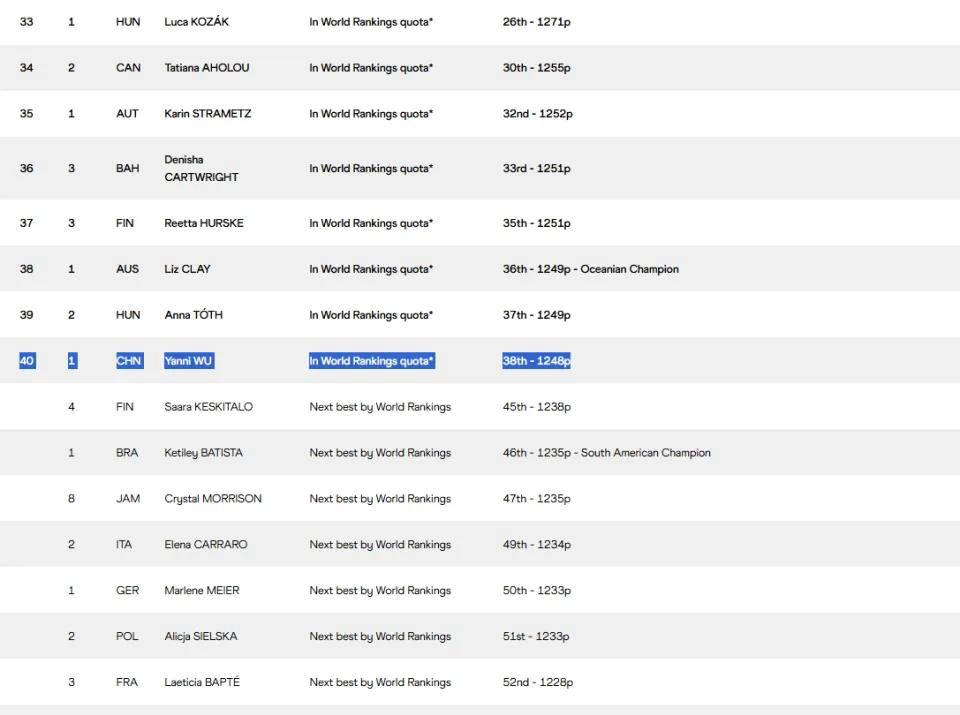Select Marlene MEIER name text

click(x=202, y=591)
